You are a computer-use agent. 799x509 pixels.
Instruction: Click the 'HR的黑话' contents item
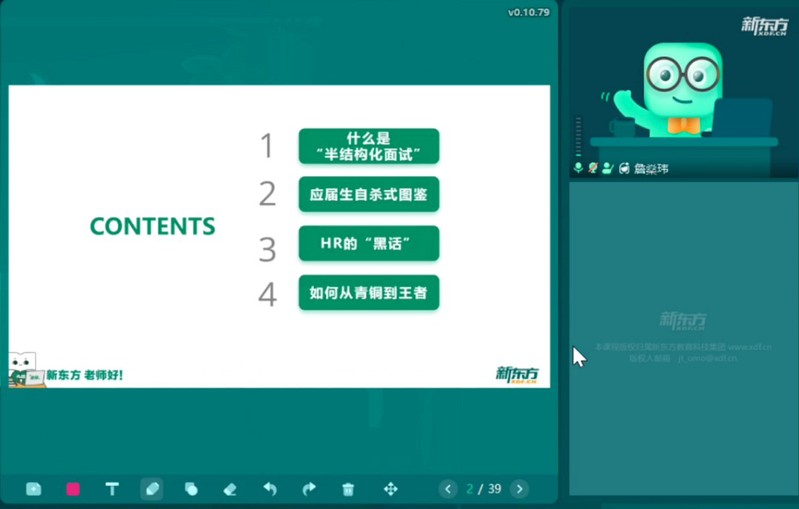368,243
